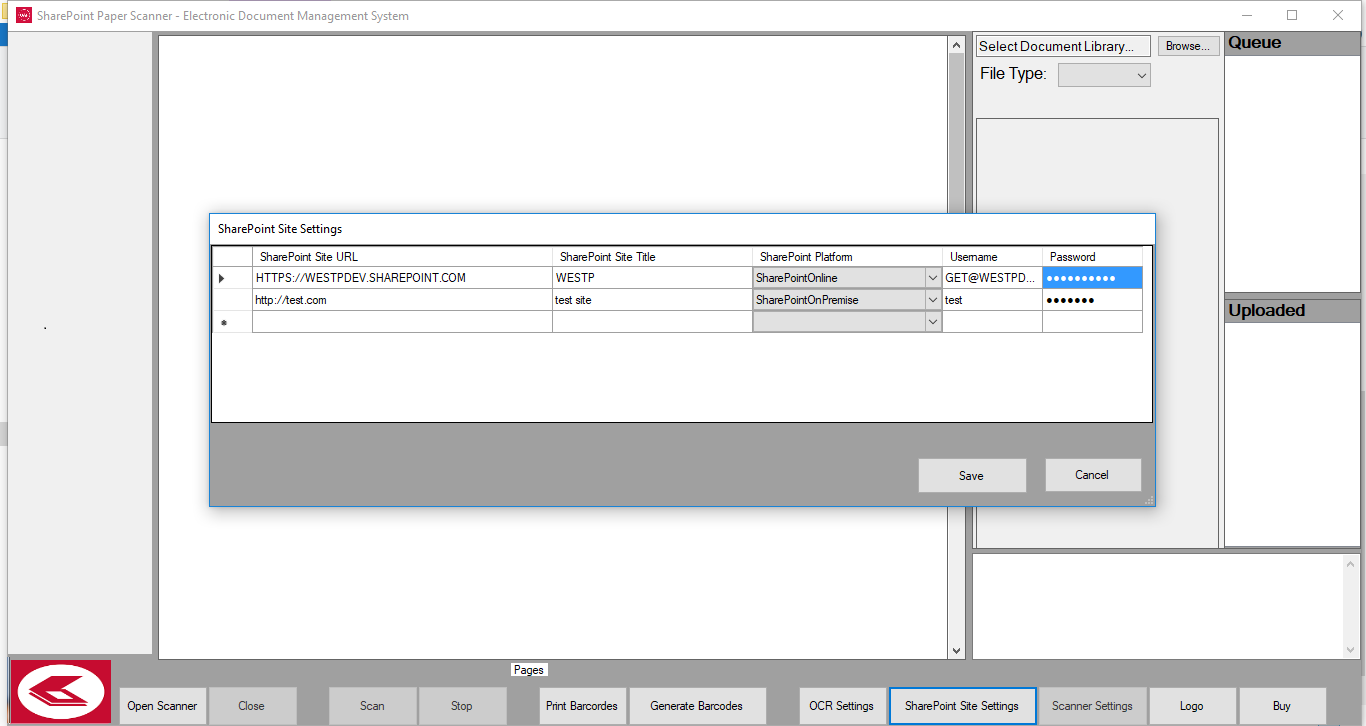Click the SharePoint Site Title column header

tap(652, 257)
